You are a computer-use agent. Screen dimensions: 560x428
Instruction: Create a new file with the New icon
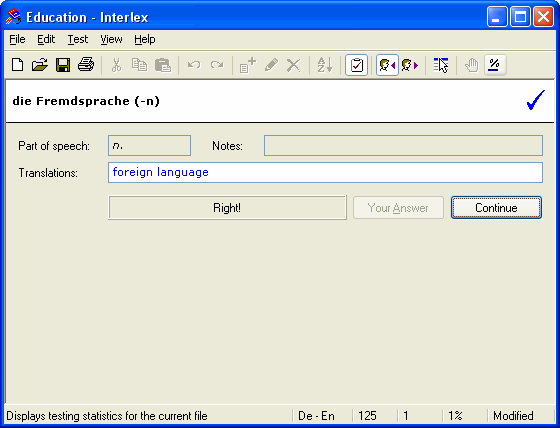18,65
